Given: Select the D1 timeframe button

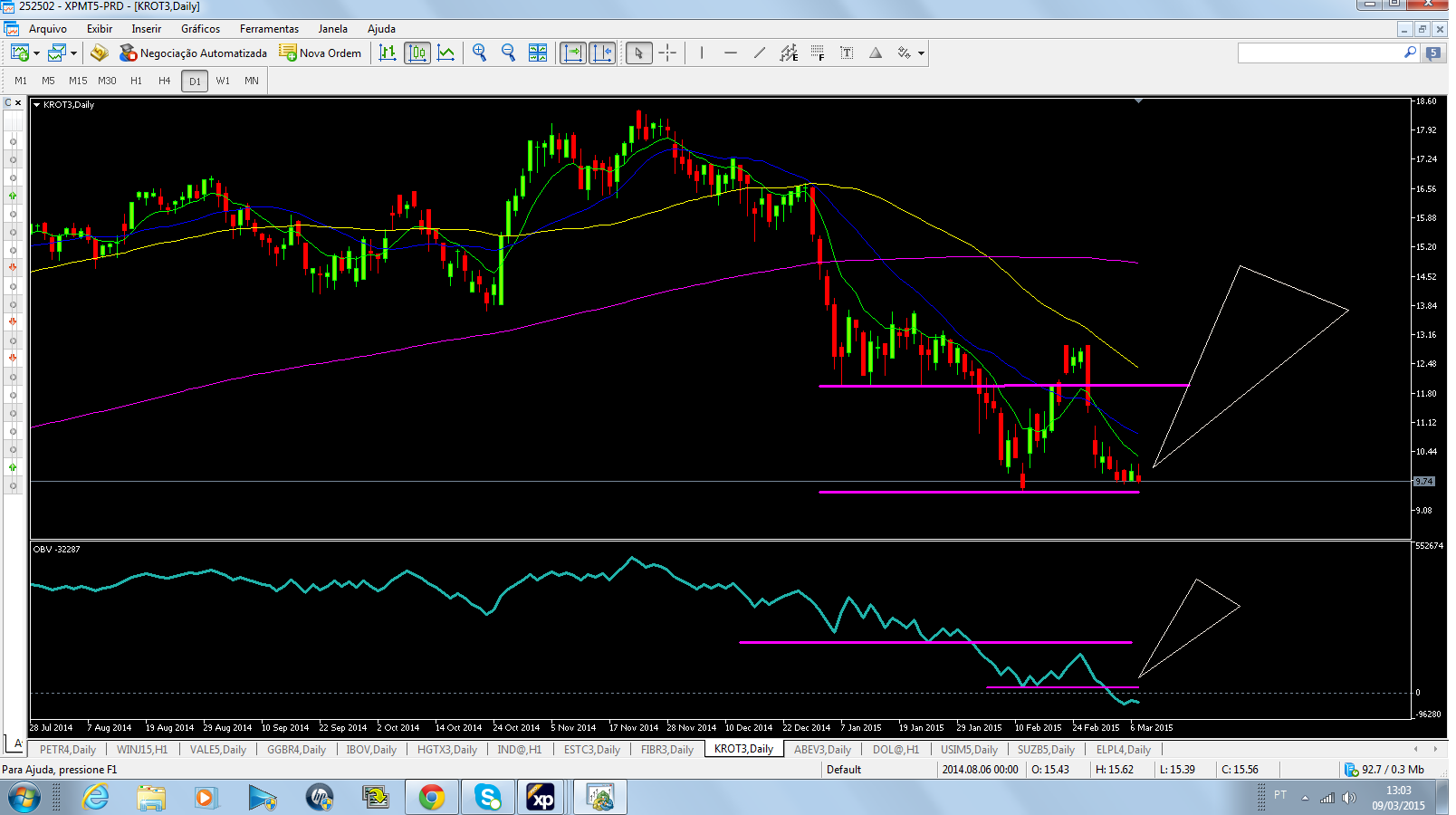Looking at the screenshot, I should pyautogui.click(x=195, y=81).
